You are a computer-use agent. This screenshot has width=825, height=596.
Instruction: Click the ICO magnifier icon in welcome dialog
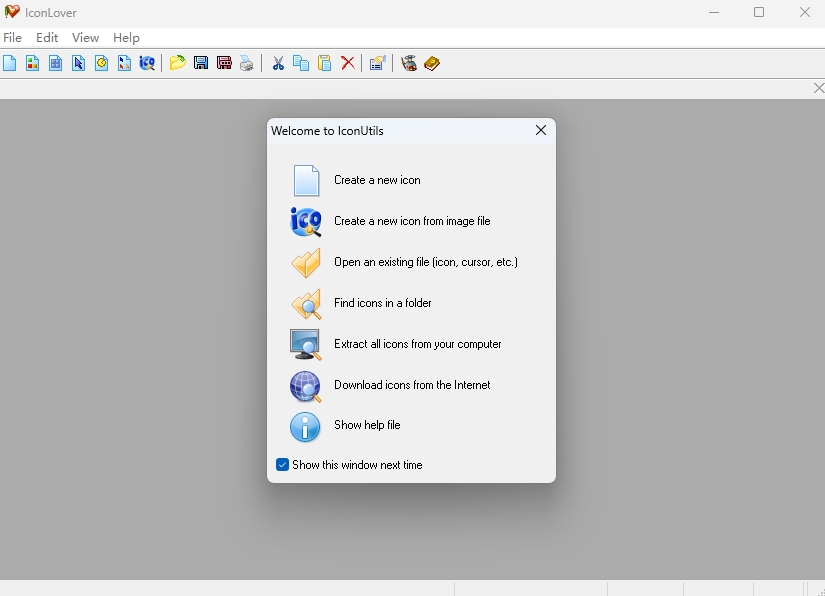click(306, 221)
